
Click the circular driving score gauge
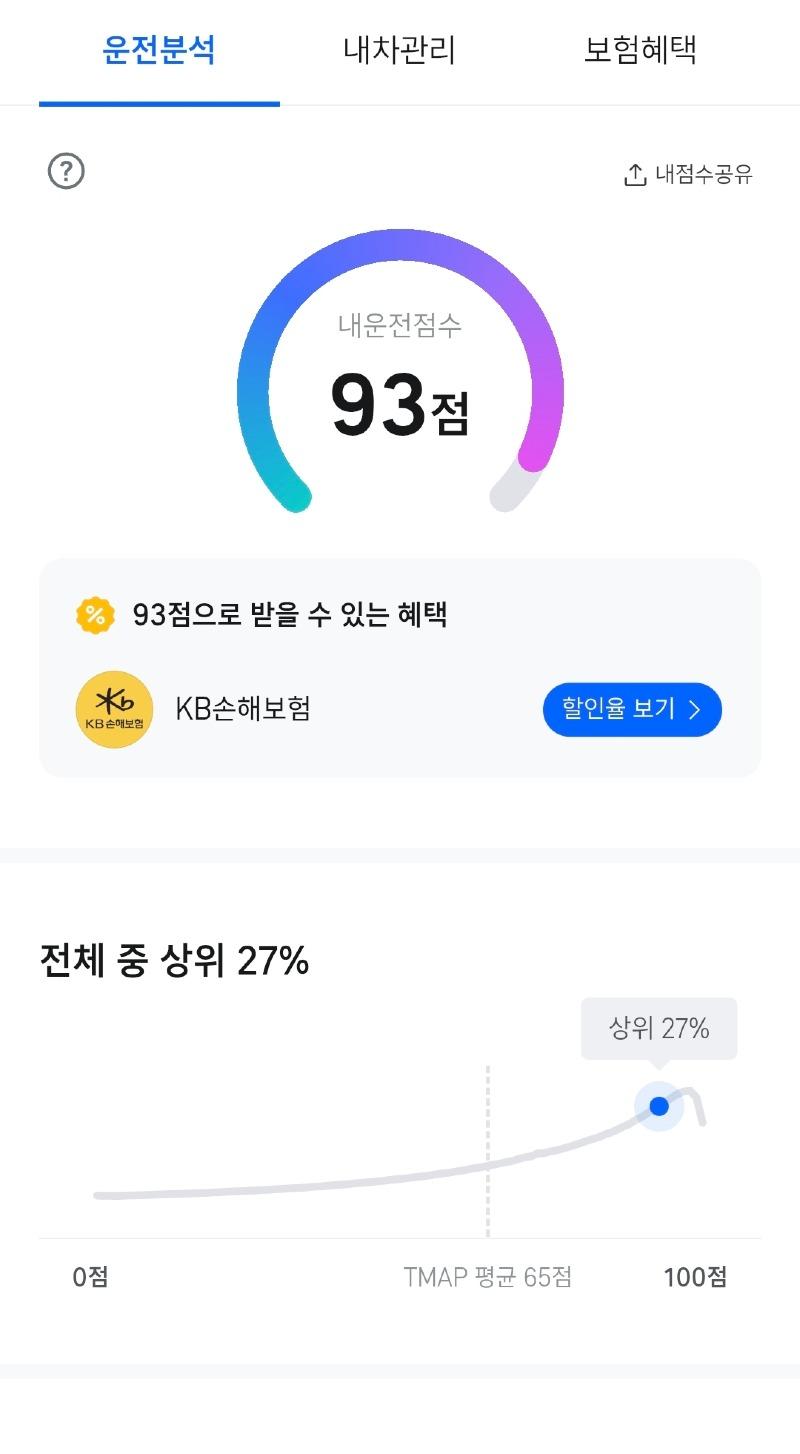point(400,371)
